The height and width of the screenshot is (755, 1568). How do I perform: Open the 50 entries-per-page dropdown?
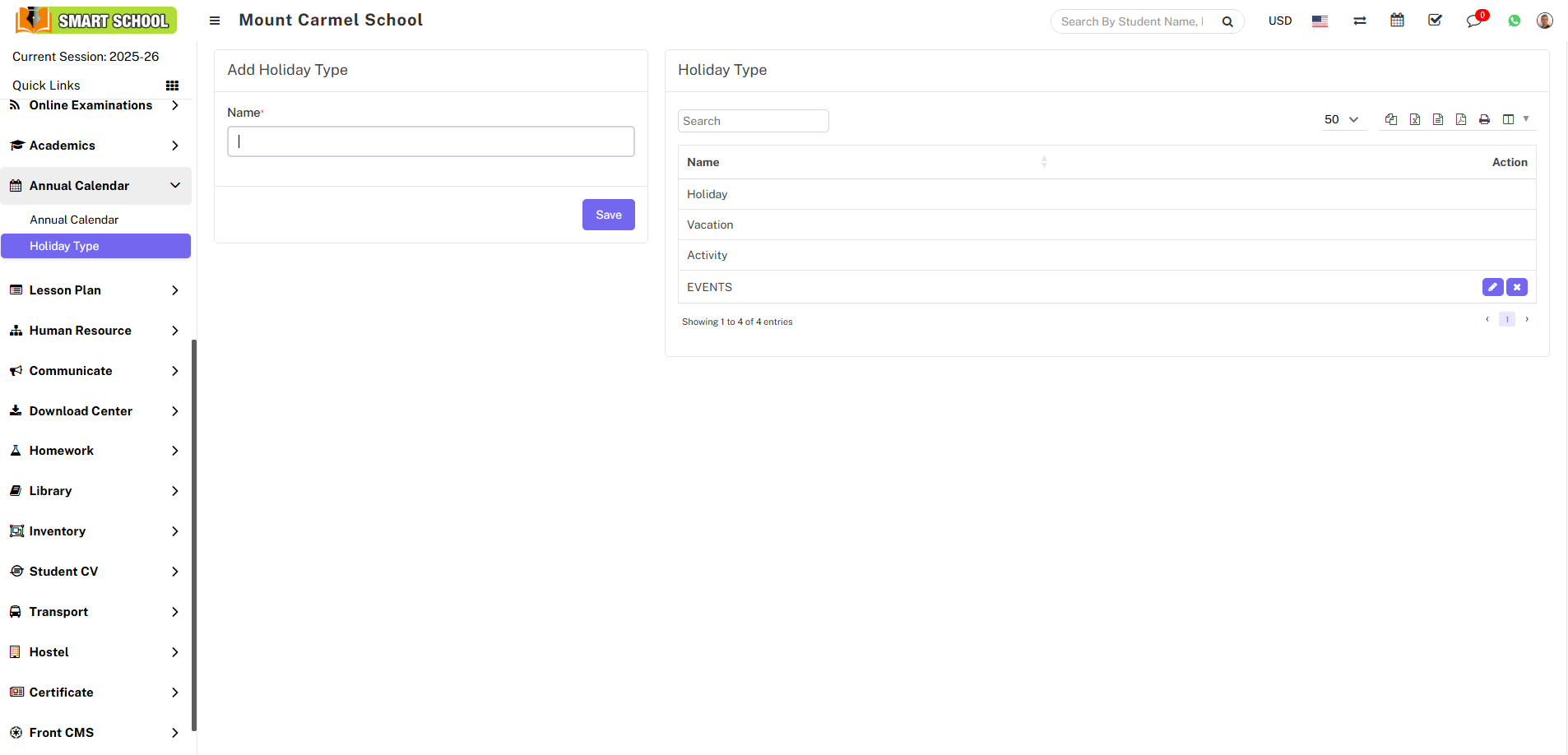(x=1341, y=120)
